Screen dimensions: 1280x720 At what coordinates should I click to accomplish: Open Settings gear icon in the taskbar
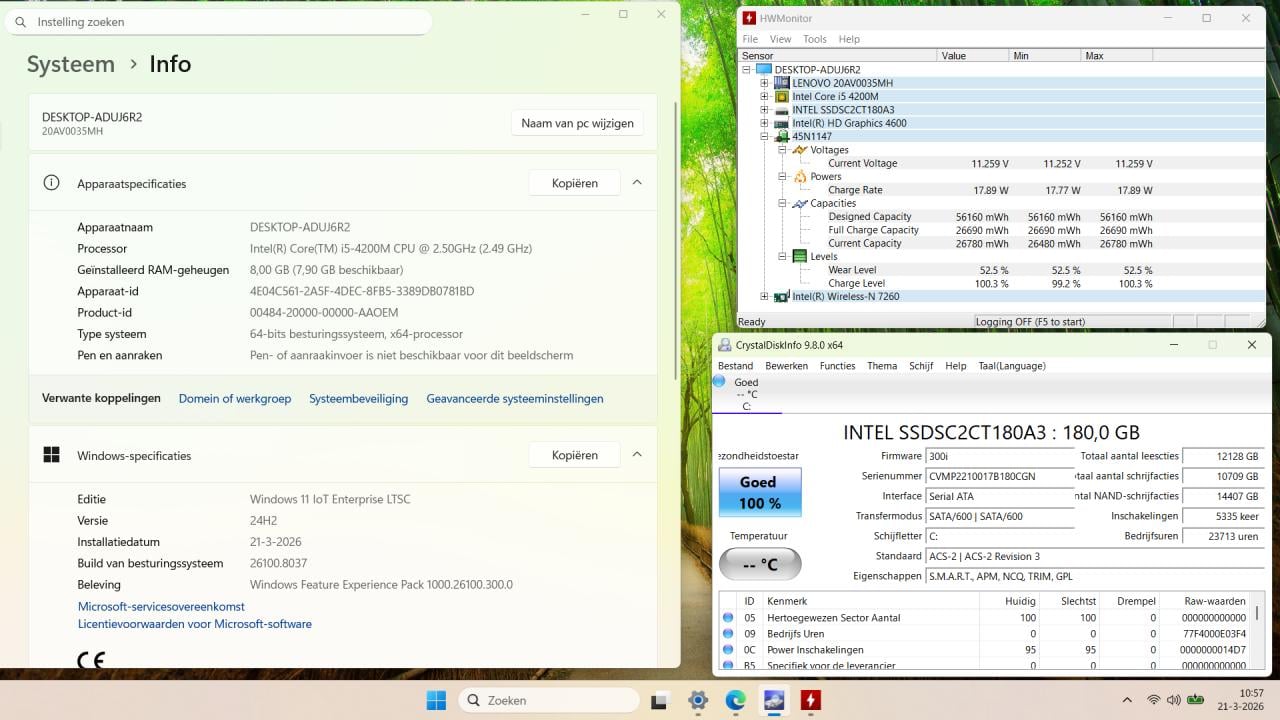698,700
